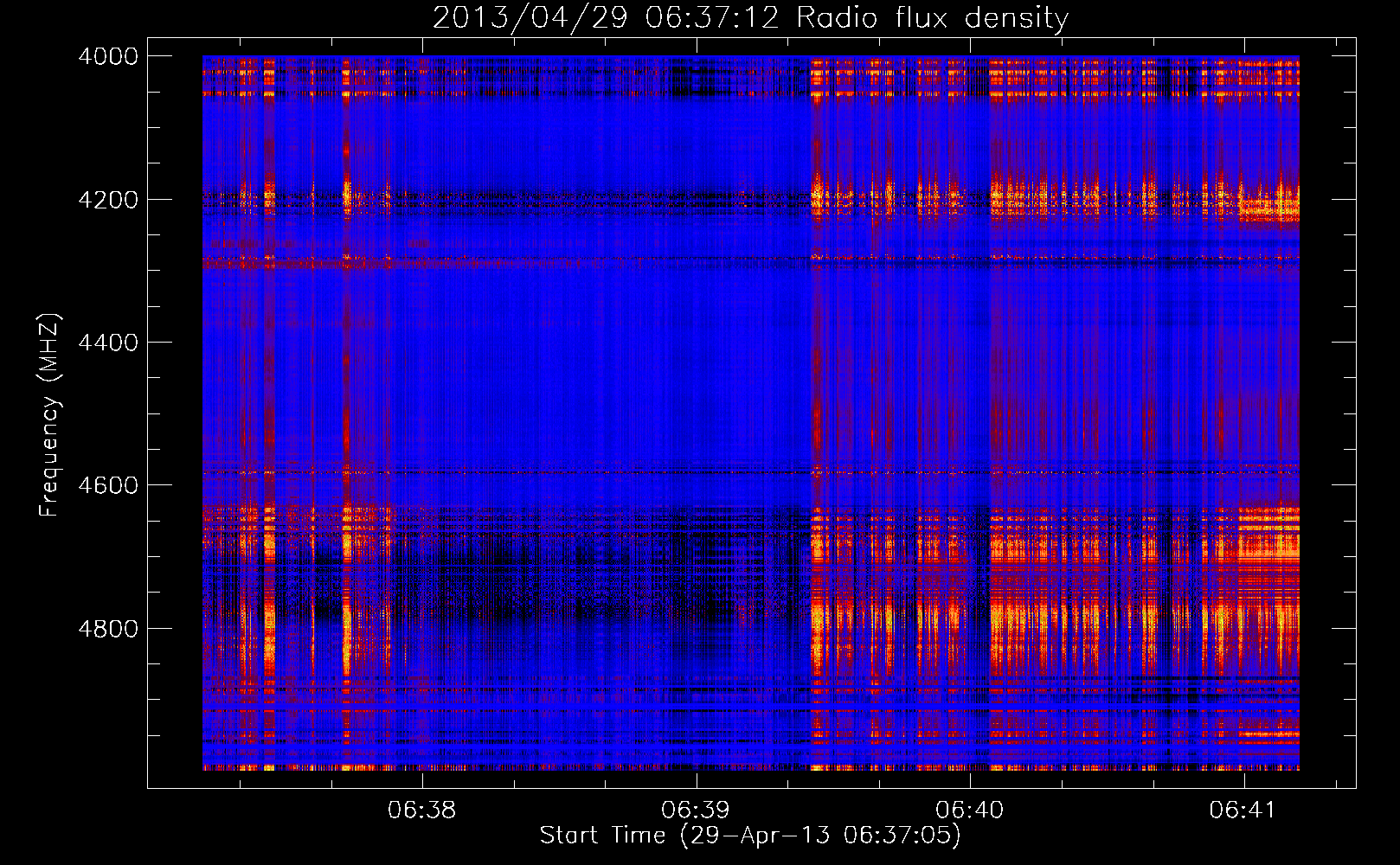Image resolution: width=1400 pixels, height=865 pixels.
Task: Click the "Frequency (MHZ)" y-axis label
Action: tap(50, 415)
